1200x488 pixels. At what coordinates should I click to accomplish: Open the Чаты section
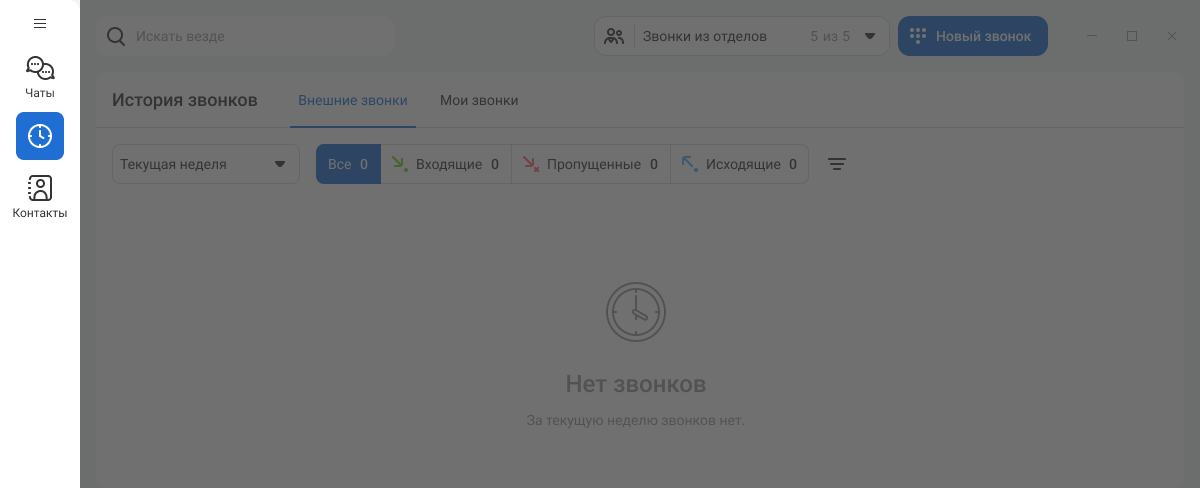pyautogui.click(x=40, y=77)
